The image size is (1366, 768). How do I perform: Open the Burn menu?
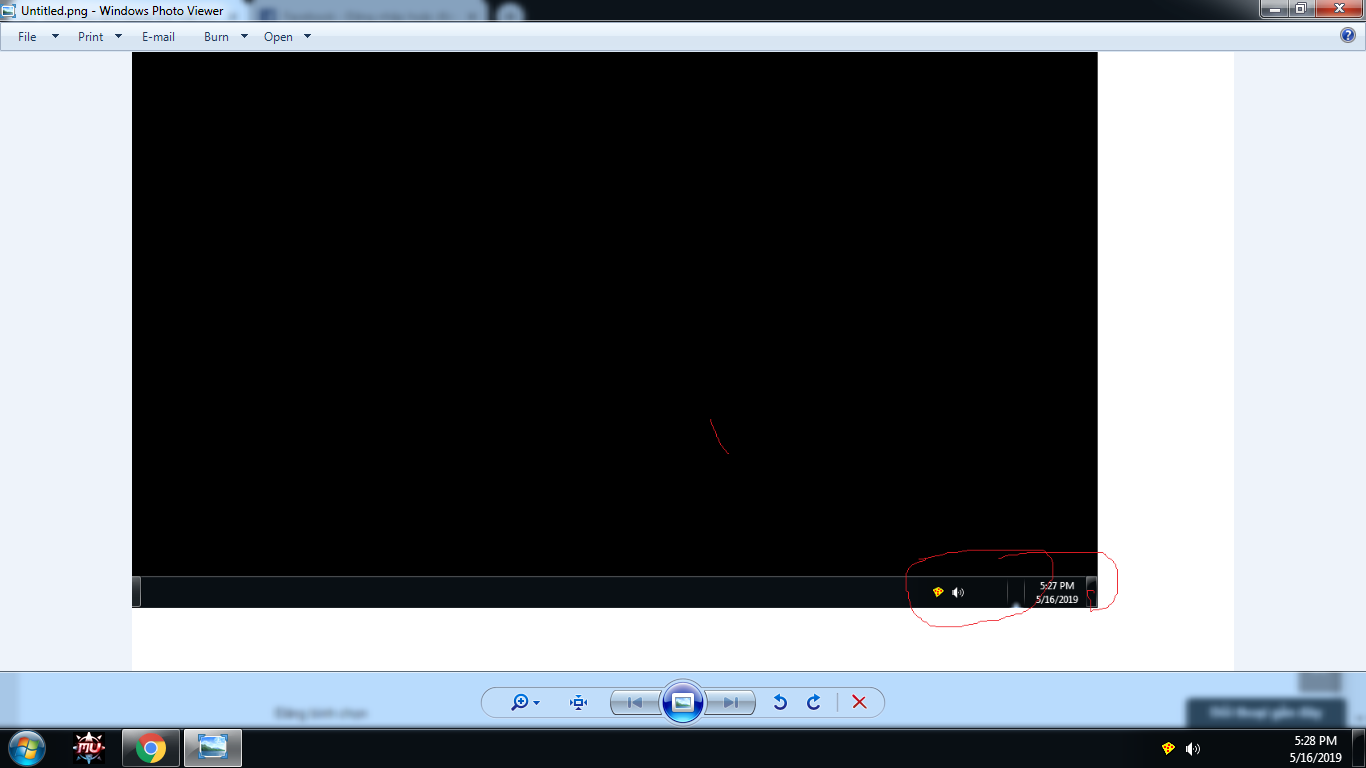[226, 37]
